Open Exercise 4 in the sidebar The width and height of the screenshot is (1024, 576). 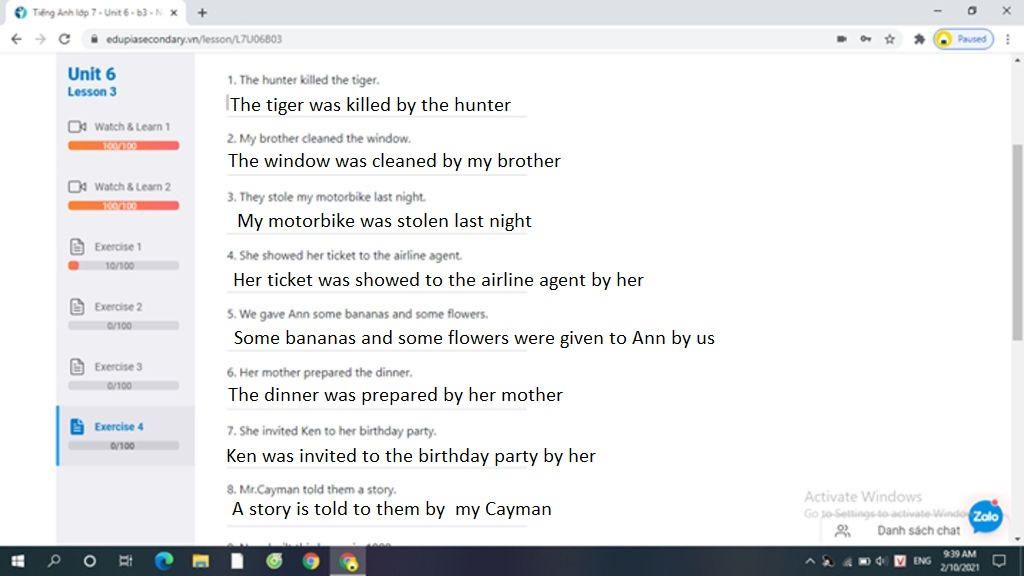(118, 427)
